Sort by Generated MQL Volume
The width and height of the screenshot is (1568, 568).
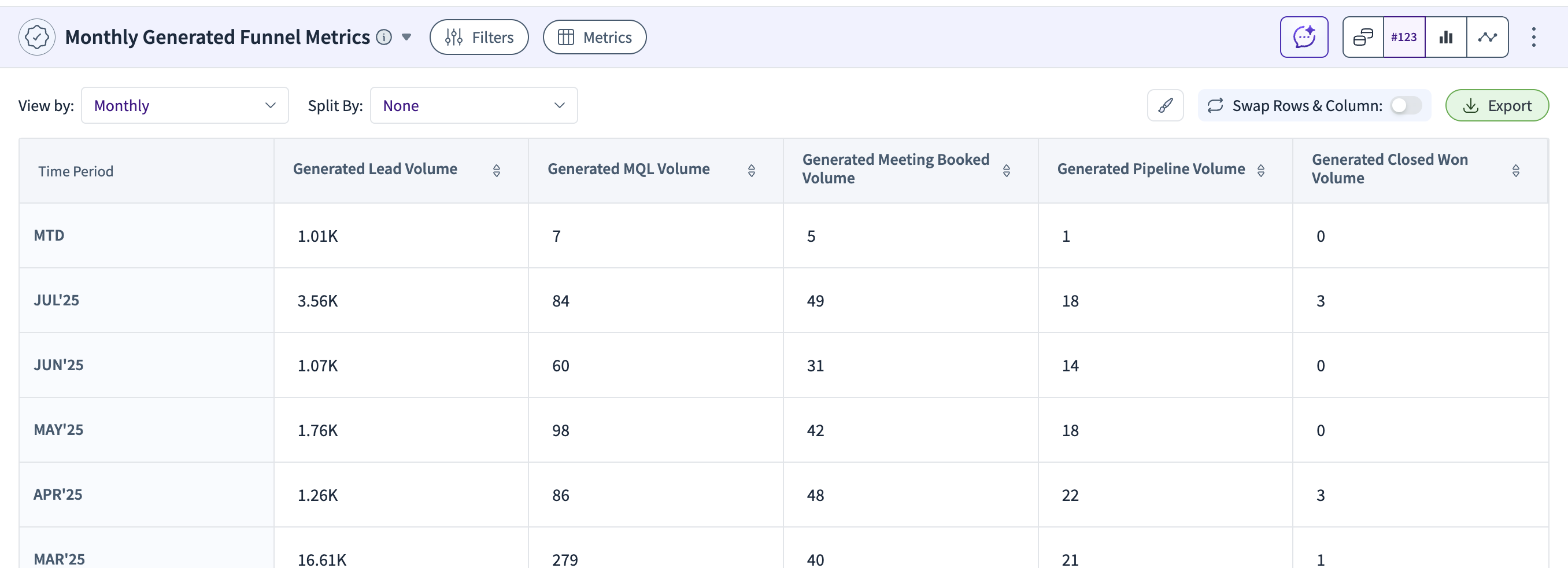(x=751, y=171)
